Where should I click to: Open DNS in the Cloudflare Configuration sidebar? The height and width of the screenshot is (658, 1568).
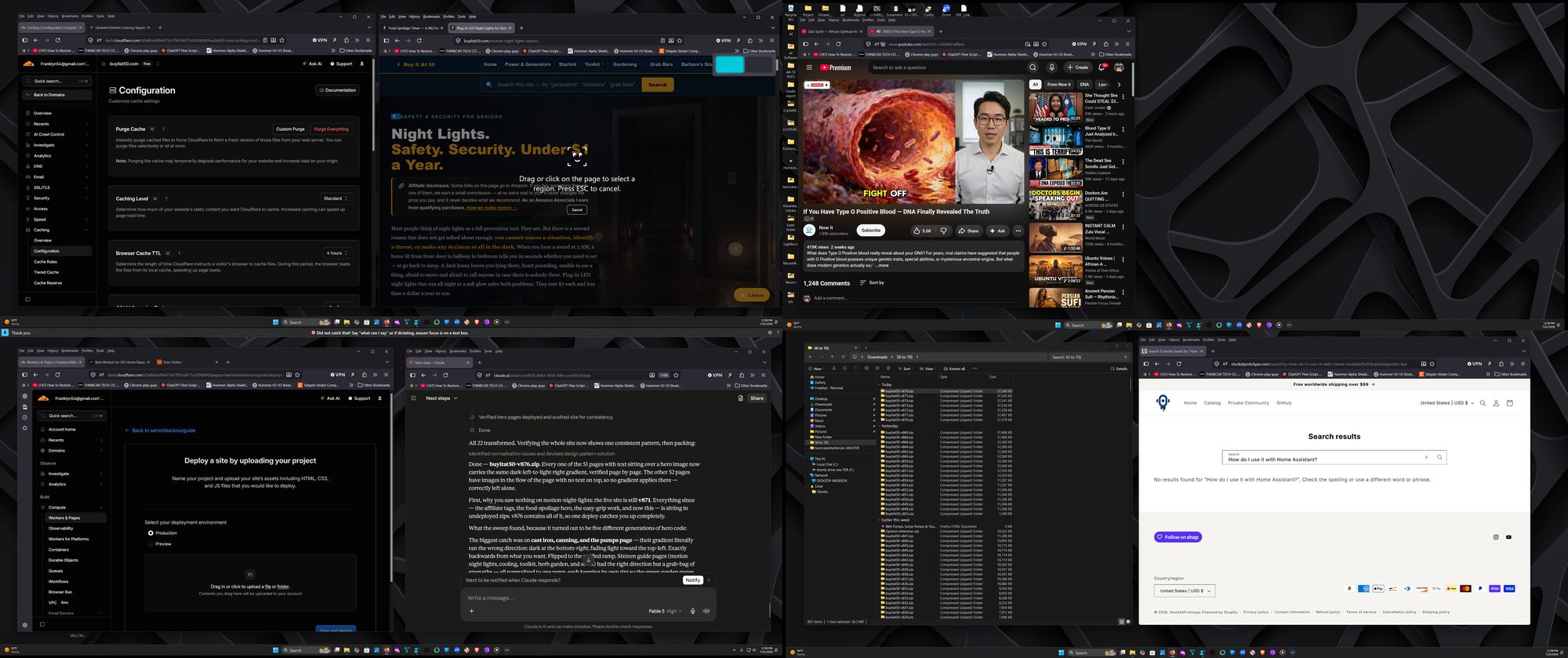pyautogui.click(x=38, y=166)
